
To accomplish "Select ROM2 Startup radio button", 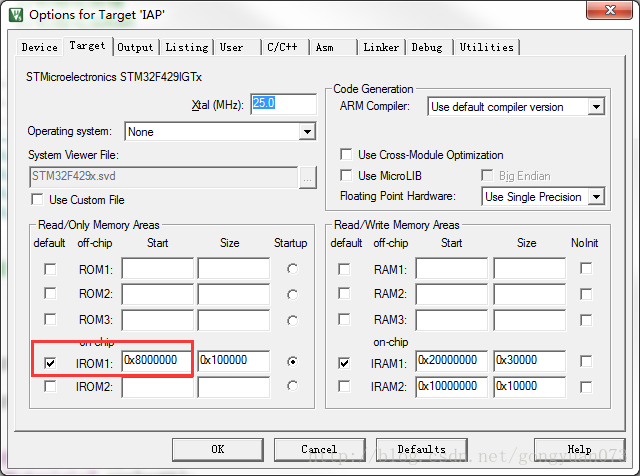I will coord(292,294).
